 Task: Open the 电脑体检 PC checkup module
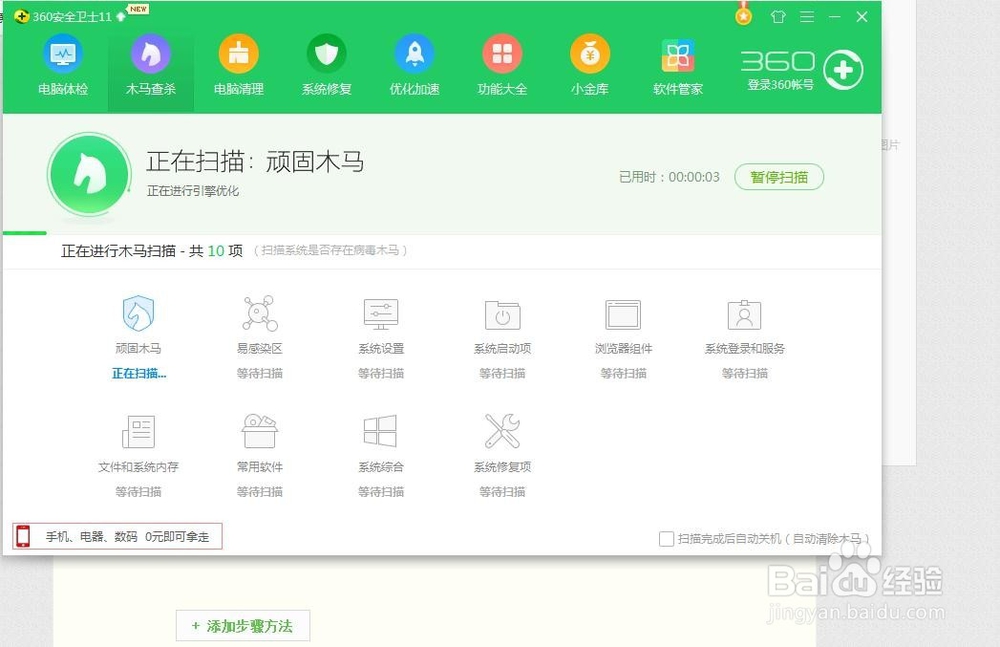click(63, 64)
